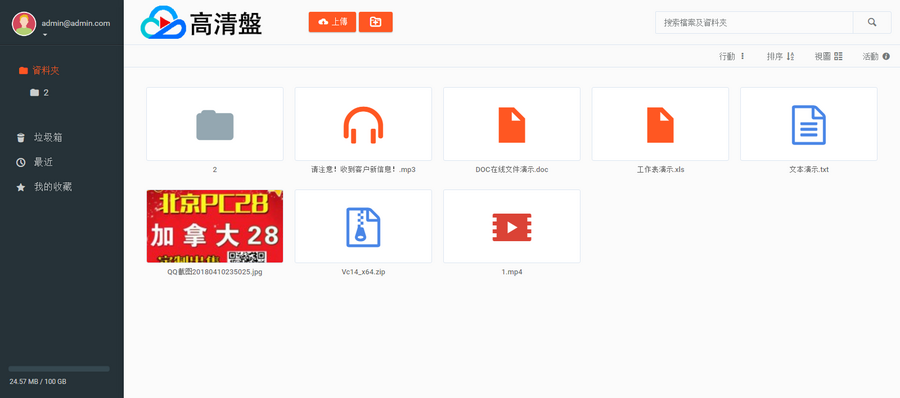
Task: Select the folder 2 grey folder icon
Action: pyautogui.click(x=215, y=125)
